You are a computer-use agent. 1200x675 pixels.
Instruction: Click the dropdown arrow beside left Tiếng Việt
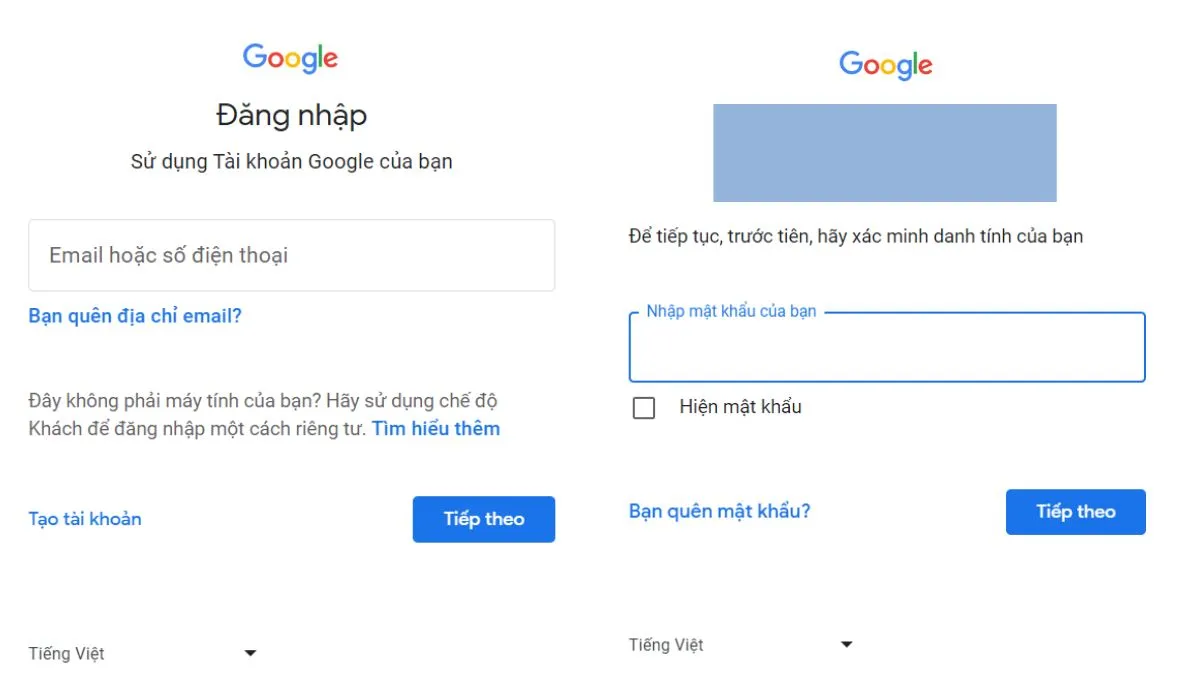pyautogui.click(x=250, y=652)
